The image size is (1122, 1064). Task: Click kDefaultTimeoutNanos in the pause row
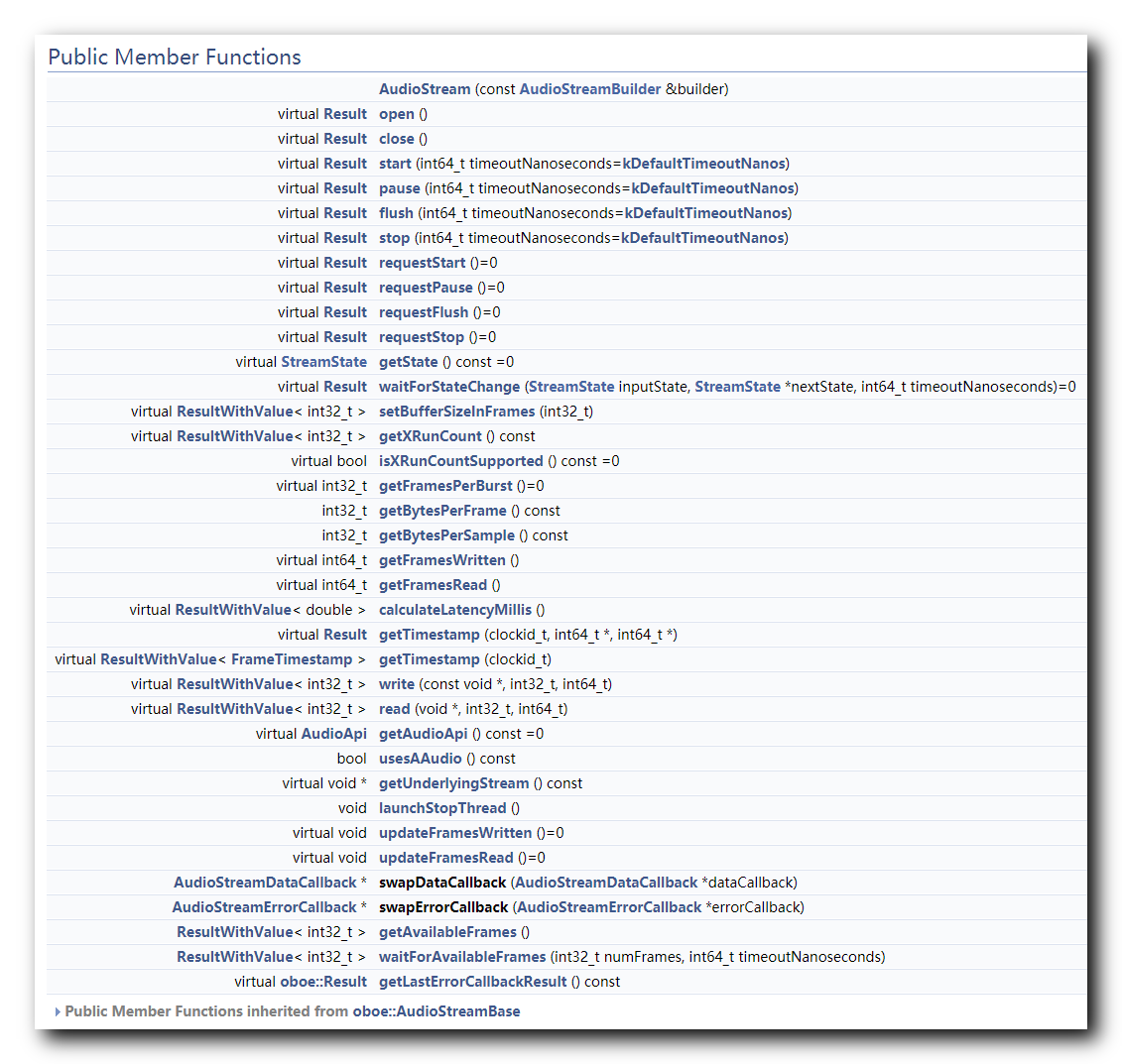click(712, 188)
